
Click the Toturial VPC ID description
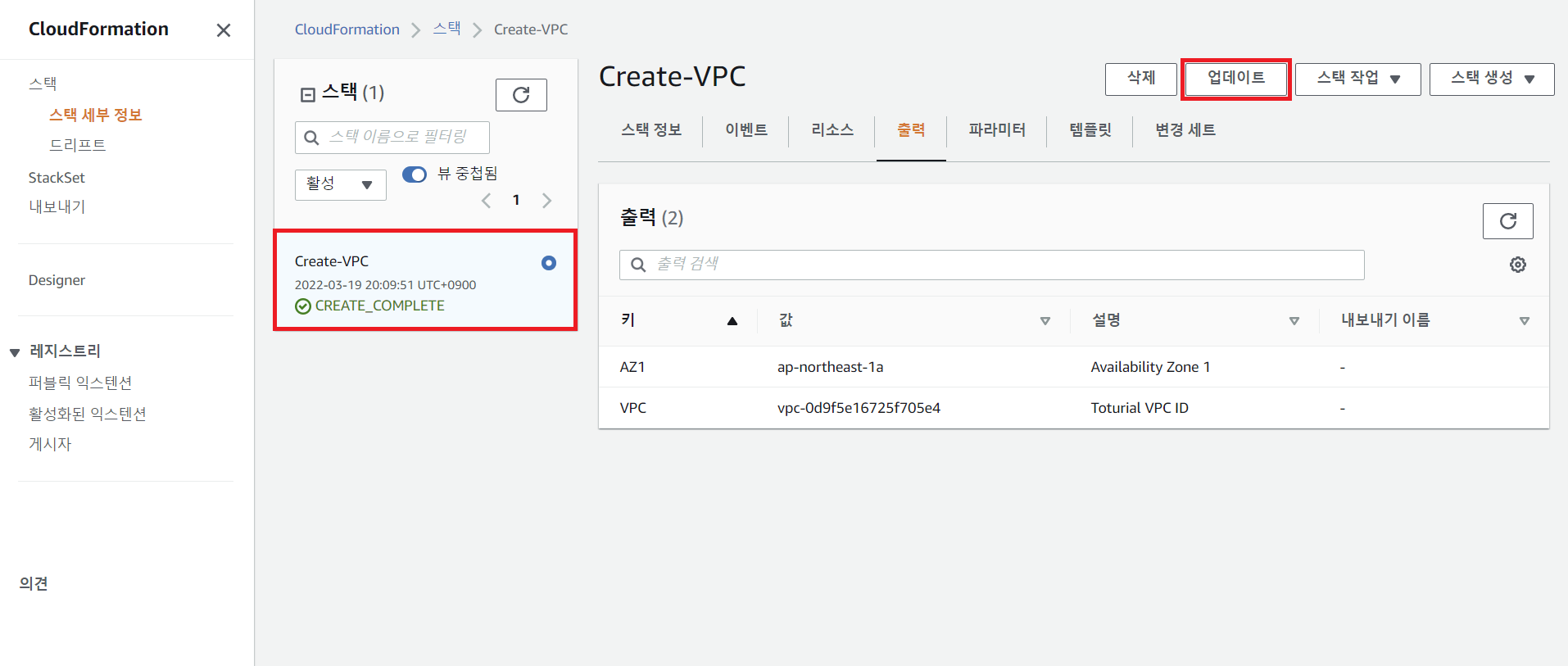pyautogui.click(x=1140, y=408)
